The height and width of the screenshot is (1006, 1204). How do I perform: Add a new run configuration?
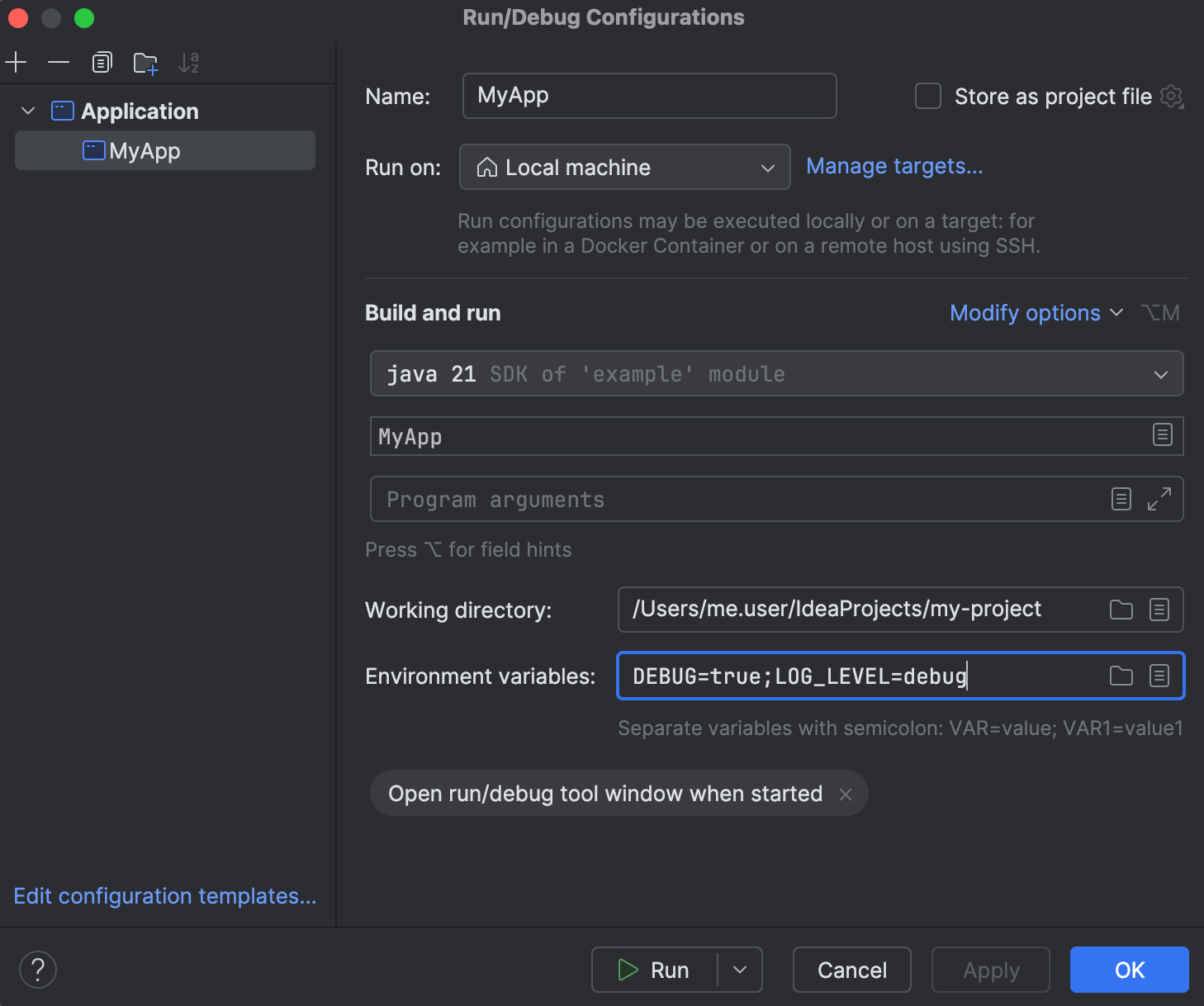16,62
